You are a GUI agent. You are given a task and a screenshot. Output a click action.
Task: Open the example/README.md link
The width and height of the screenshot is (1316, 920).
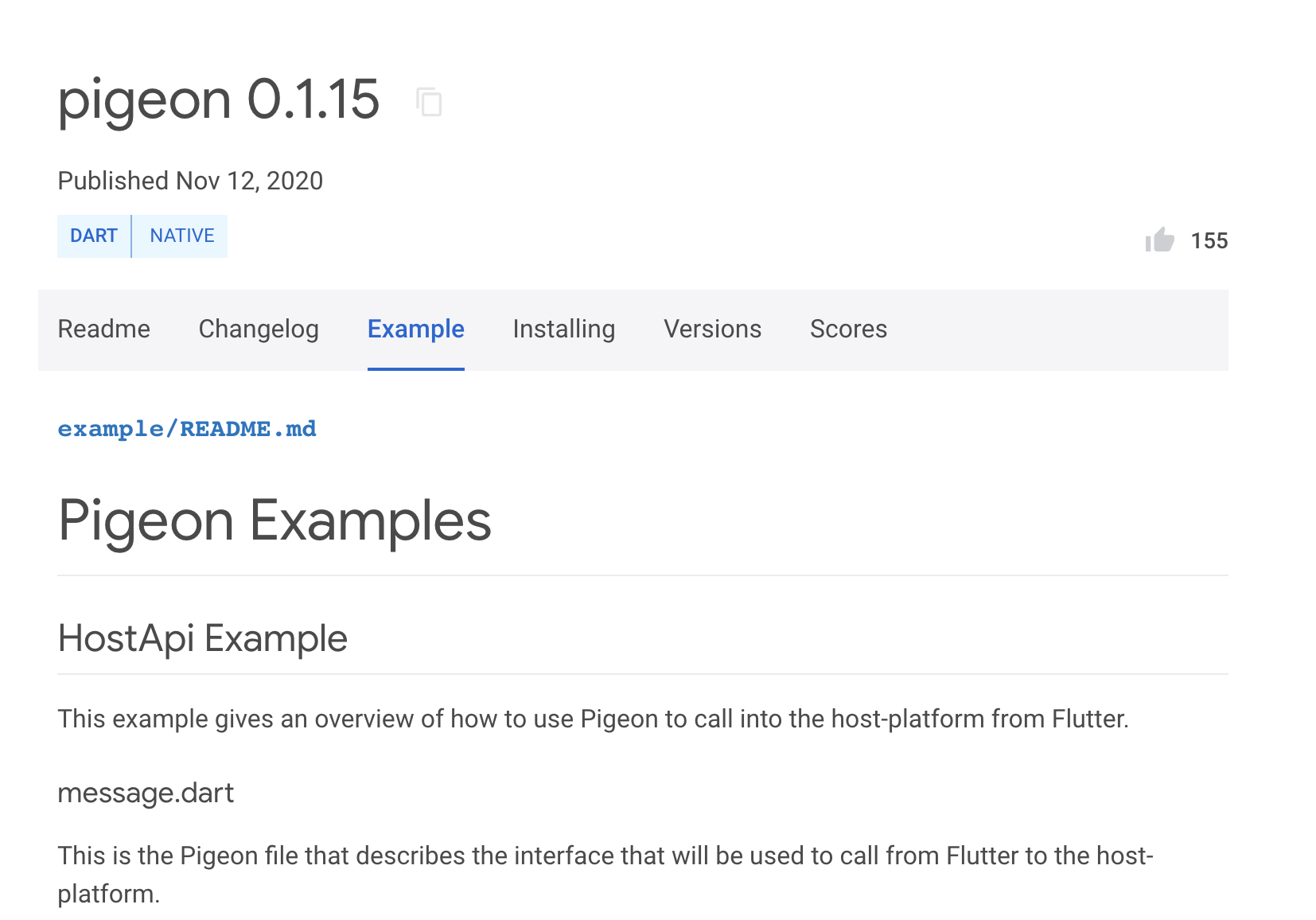tap(187, 429)
